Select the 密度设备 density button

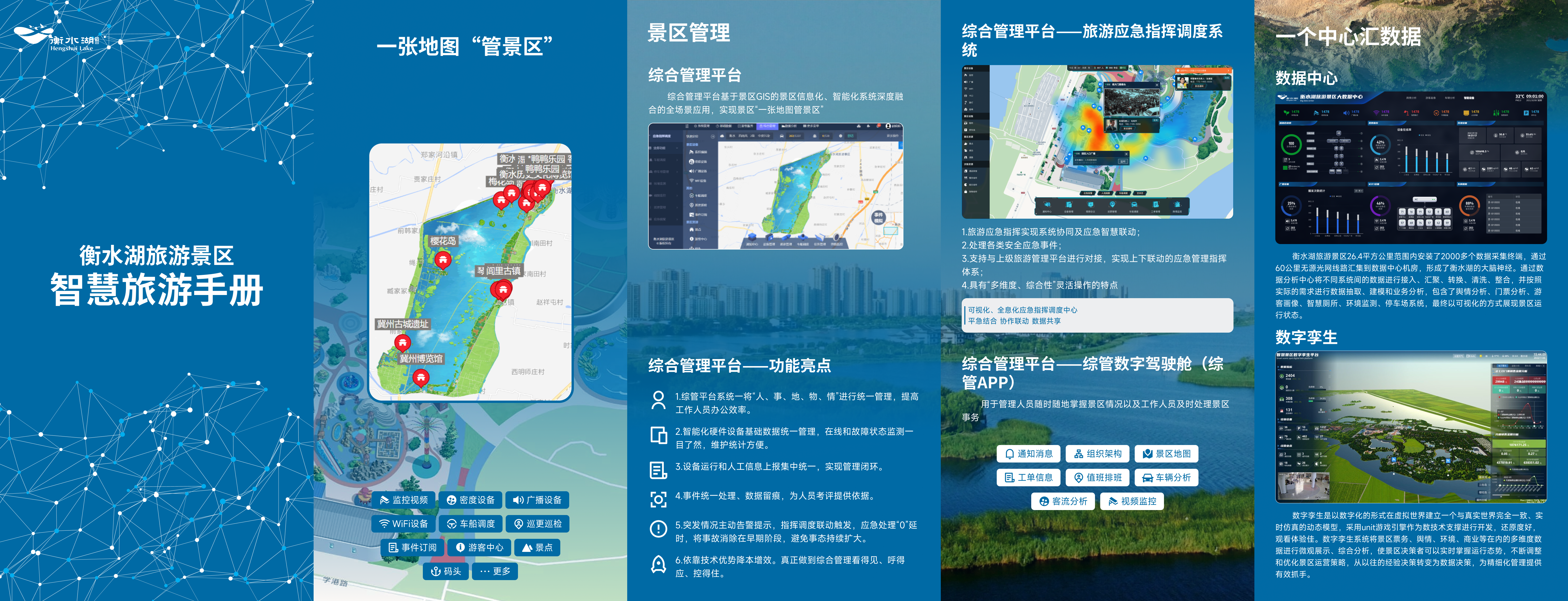point(470,500)
